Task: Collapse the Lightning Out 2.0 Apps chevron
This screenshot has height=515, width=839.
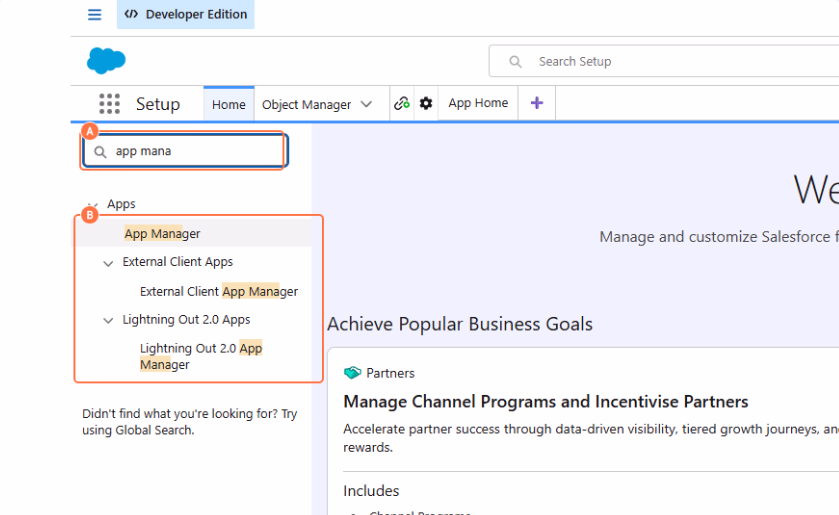Action: [108, 320]
